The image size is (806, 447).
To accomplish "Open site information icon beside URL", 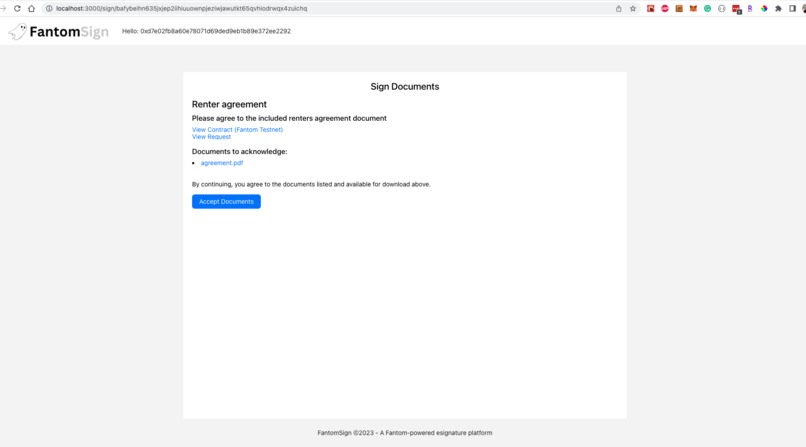I will click(49, 8).
